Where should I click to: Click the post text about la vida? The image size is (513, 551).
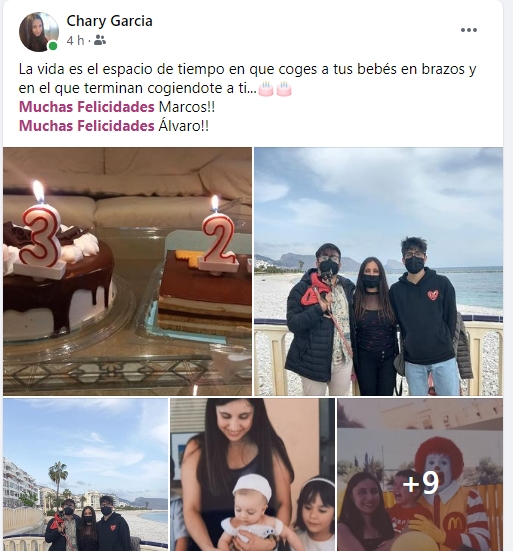pos(247,79)
